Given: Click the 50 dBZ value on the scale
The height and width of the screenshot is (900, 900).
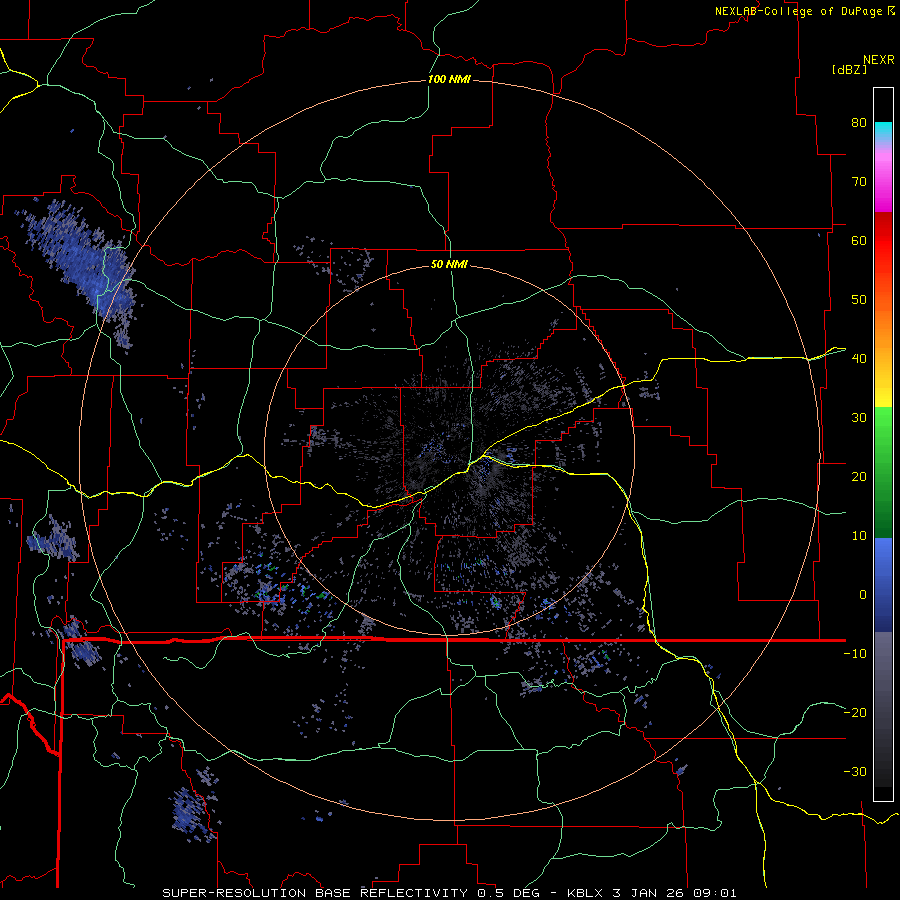Looking at the screenshot, I should 859,300.
